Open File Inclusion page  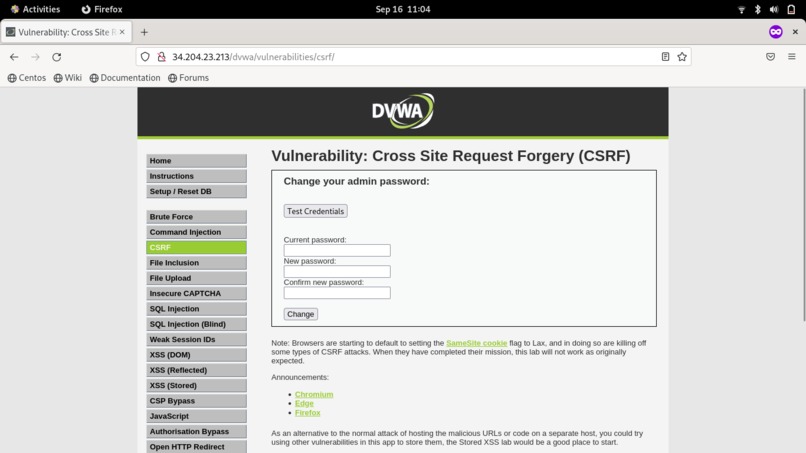196,263
